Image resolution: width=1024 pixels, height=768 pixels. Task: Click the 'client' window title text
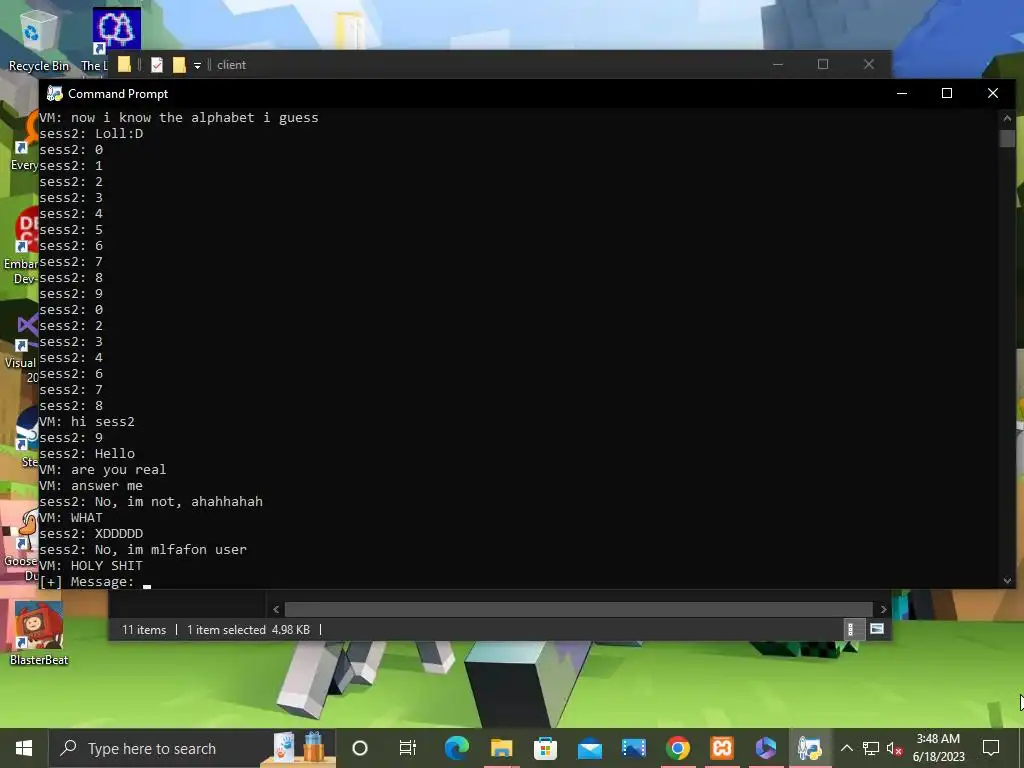[x=231, y=65]
